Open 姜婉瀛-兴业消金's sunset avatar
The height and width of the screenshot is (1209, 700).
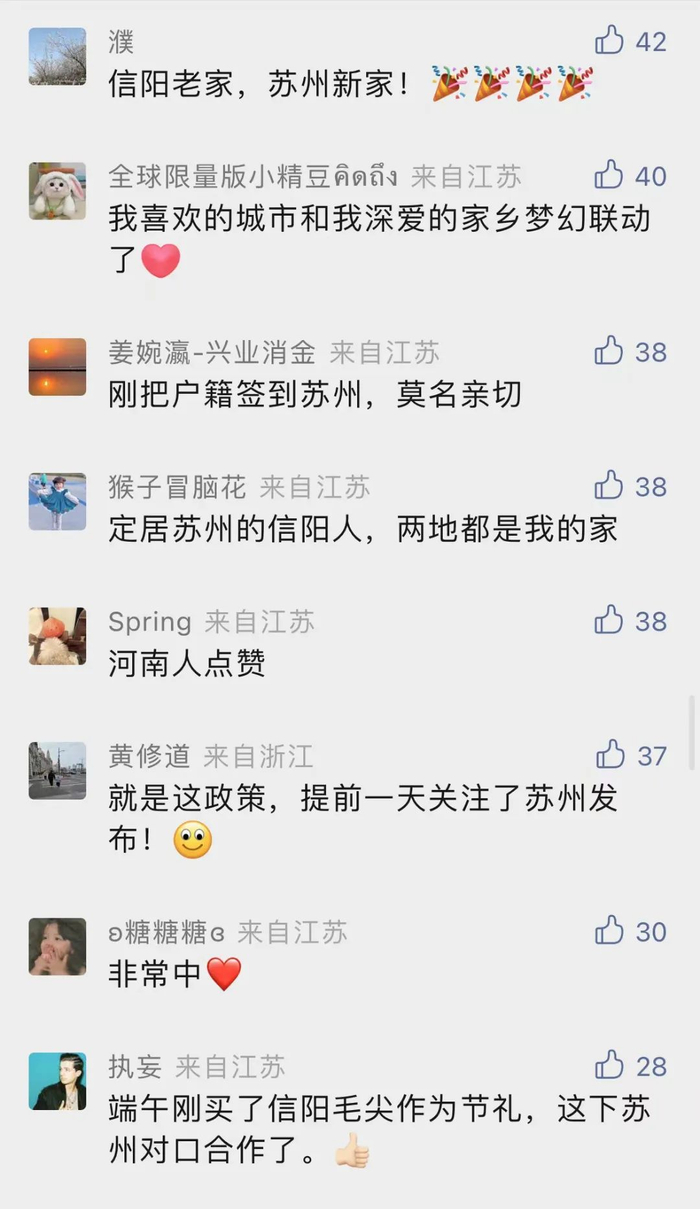57,367
